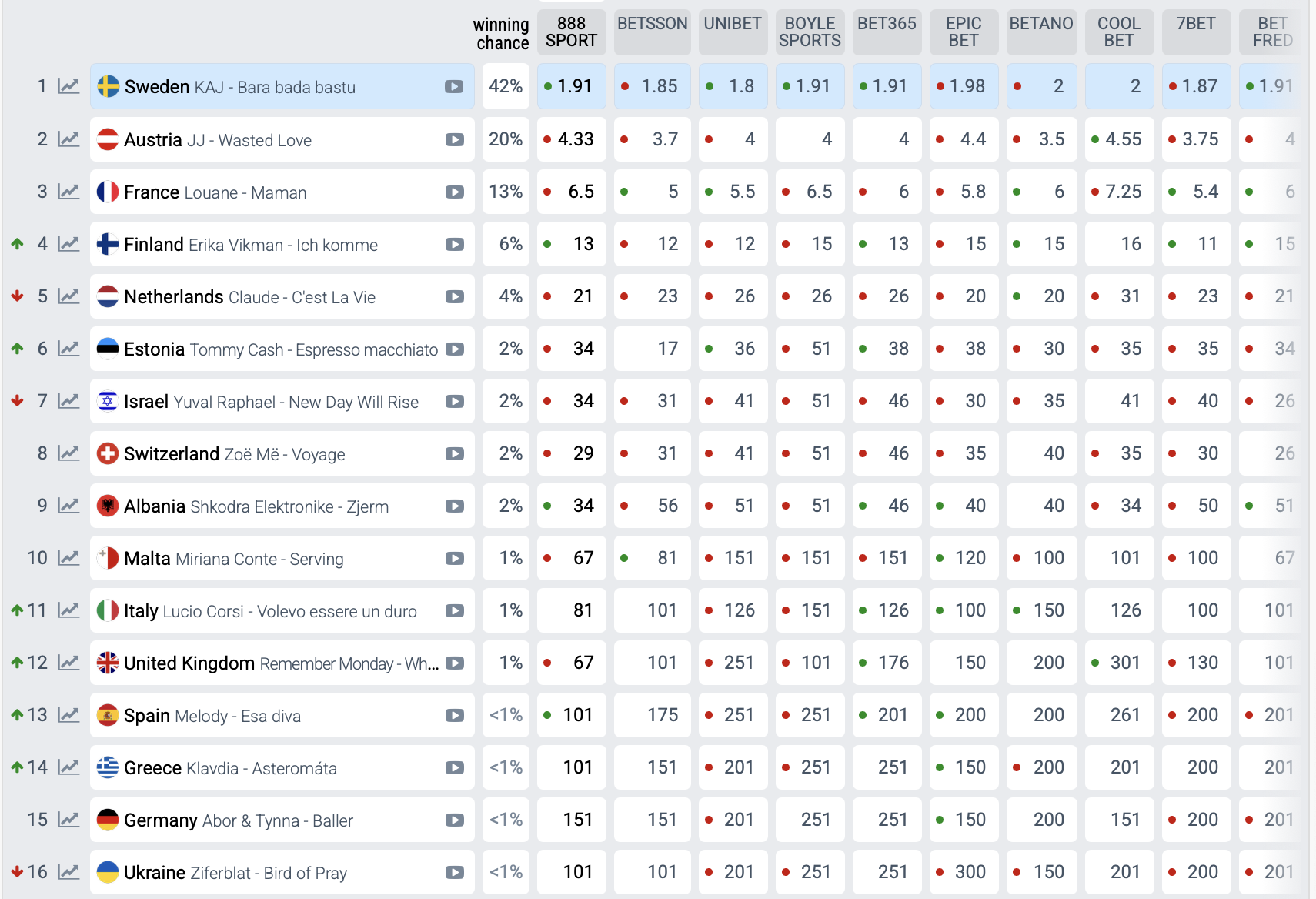Open chart icon for Albania row
The height and width of the screenshot is (899, 1316).
(69, 506)
